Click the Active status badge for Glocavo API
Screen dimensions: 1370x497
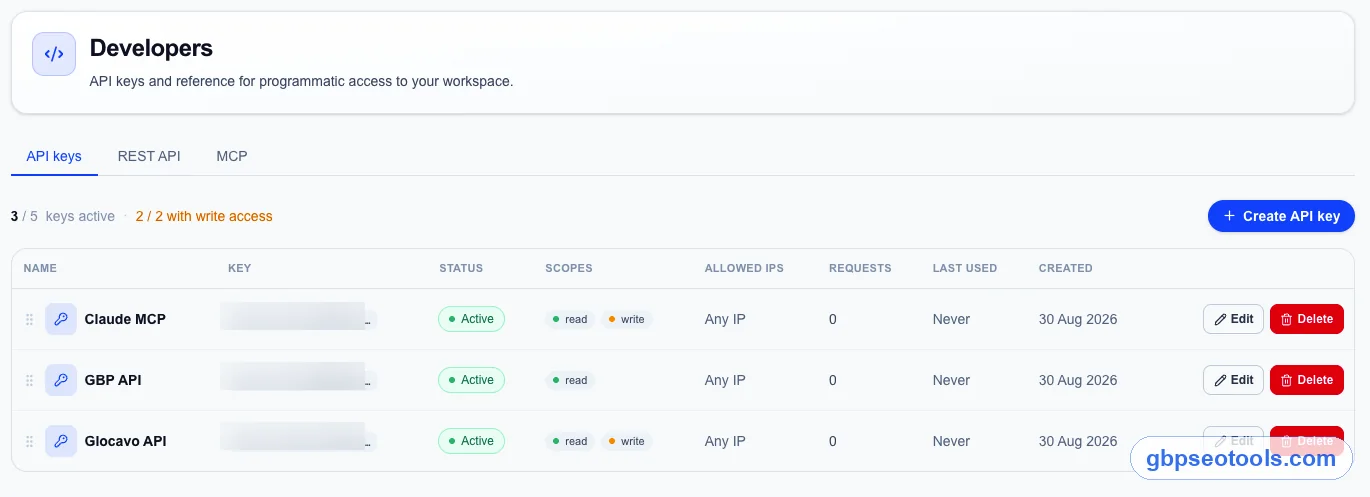click(471, 441)
